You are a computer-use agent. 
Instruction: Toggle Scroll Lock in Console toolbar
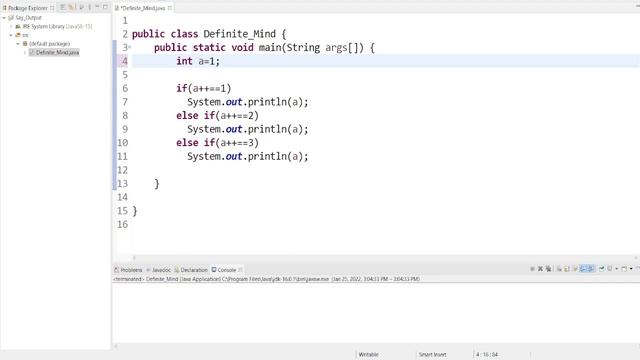click(566, 269)
